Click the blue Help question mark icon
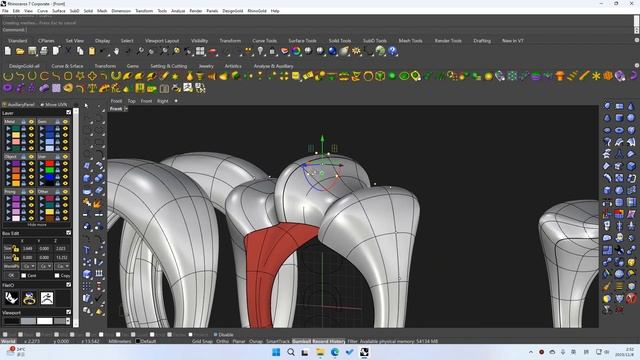The width and height of the screenshot is (640, 360). pyautogui.click(x=392, y=51)
